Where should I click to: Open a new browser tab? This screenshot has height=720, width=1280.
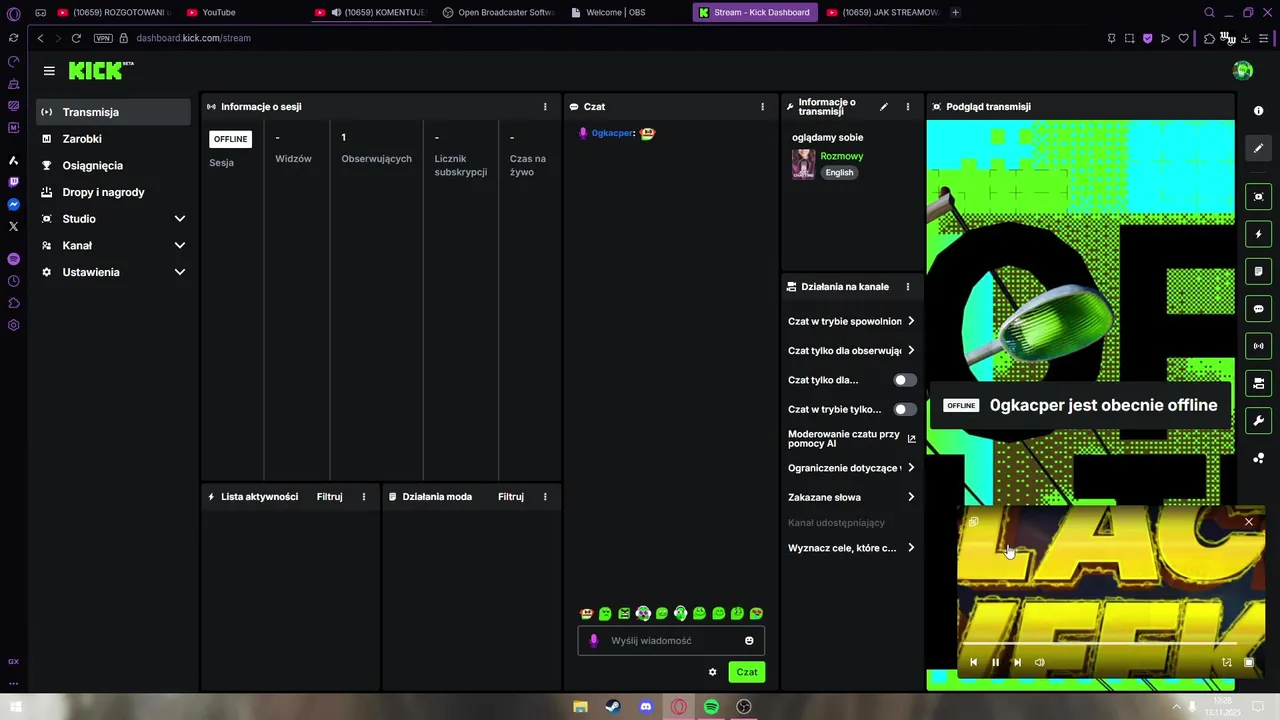[x=955, y=12]
